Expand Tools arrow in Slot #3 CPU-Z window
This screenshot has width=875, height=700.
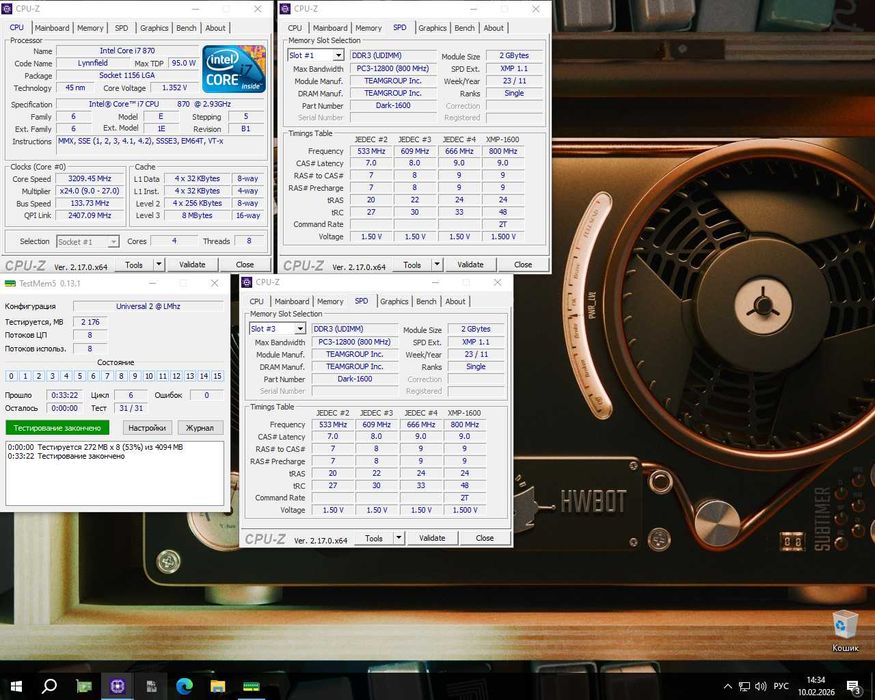[398, 538]
